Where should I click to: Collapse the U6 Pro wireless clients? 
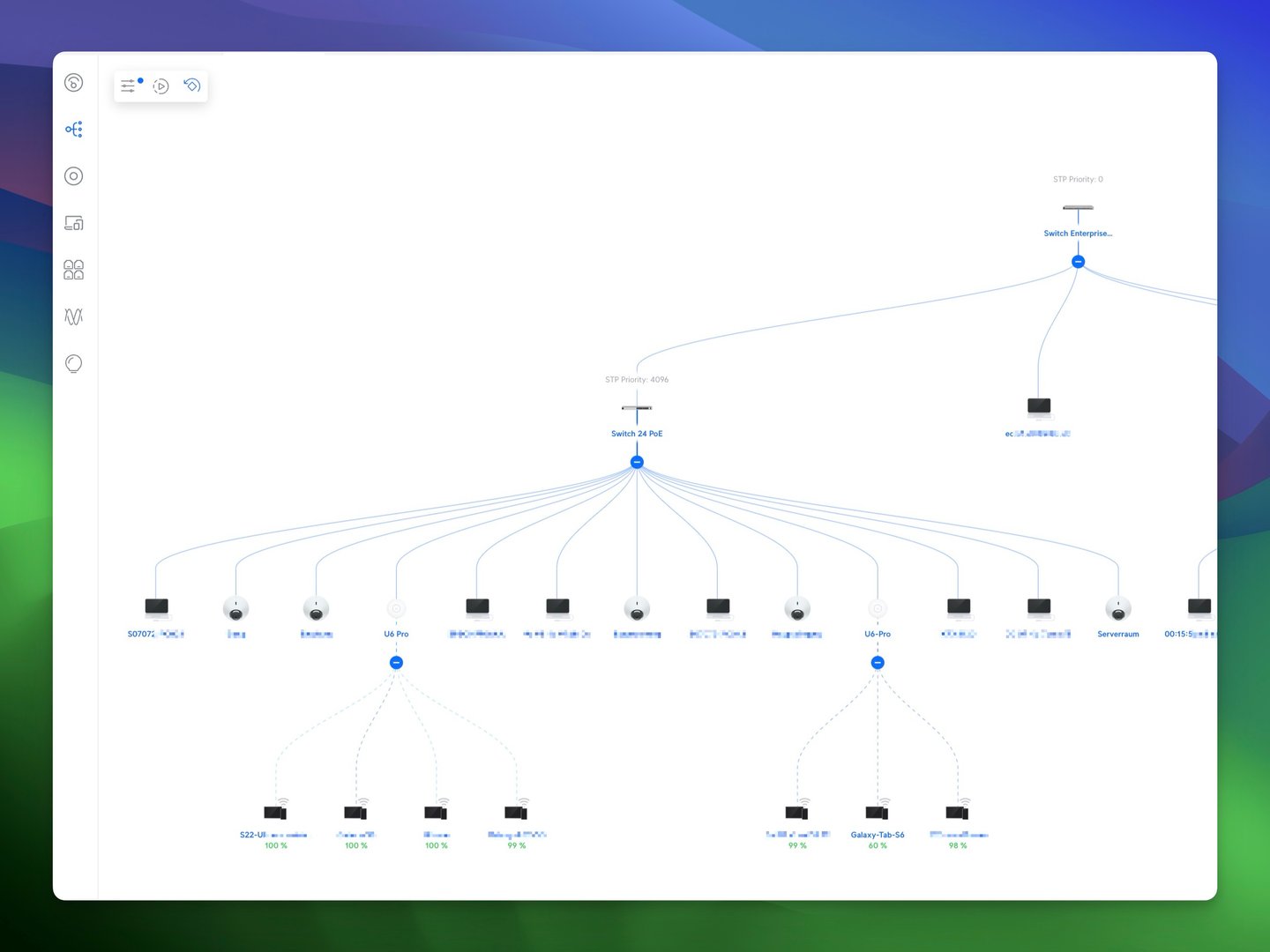click(396, 662)
